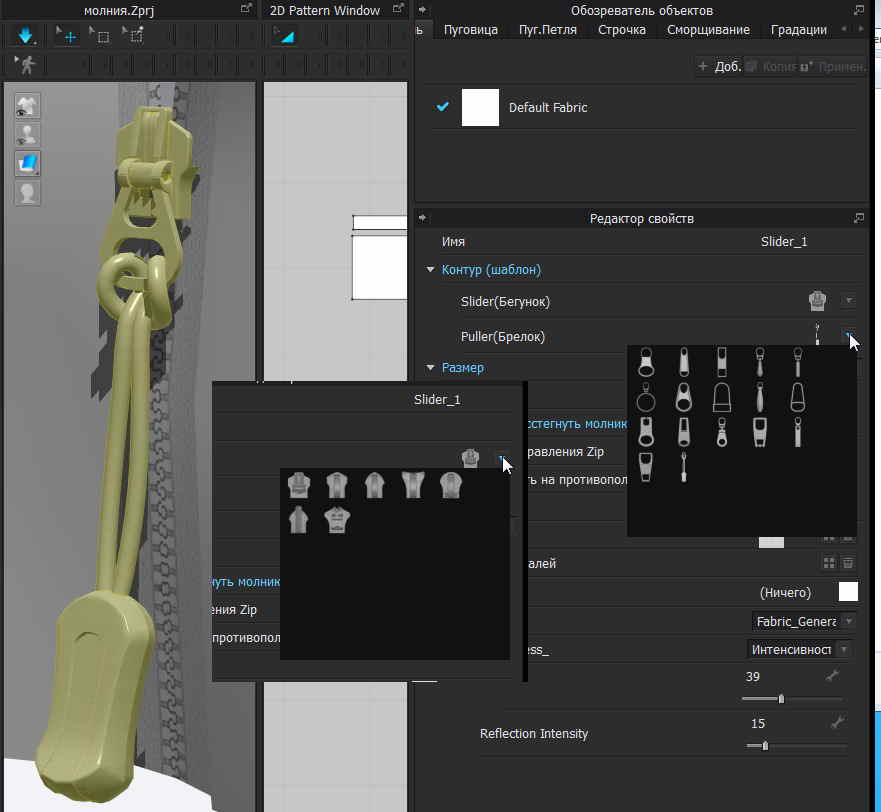Select the Select Mesh box tool

100,37
